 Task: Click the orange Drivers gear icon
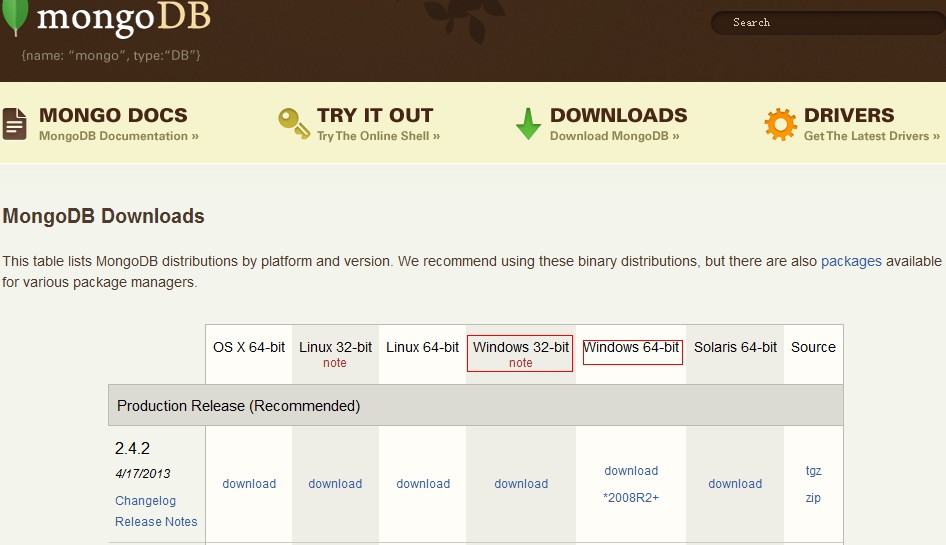781,124
